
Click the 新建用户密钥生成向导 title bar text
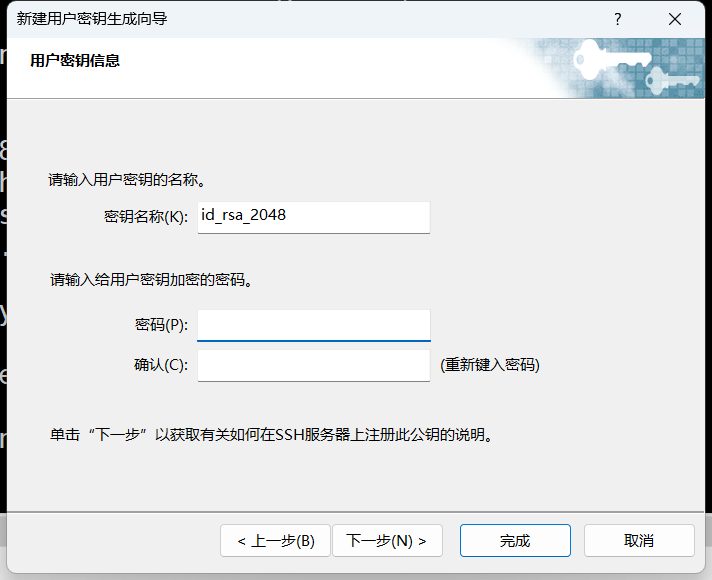92,19
